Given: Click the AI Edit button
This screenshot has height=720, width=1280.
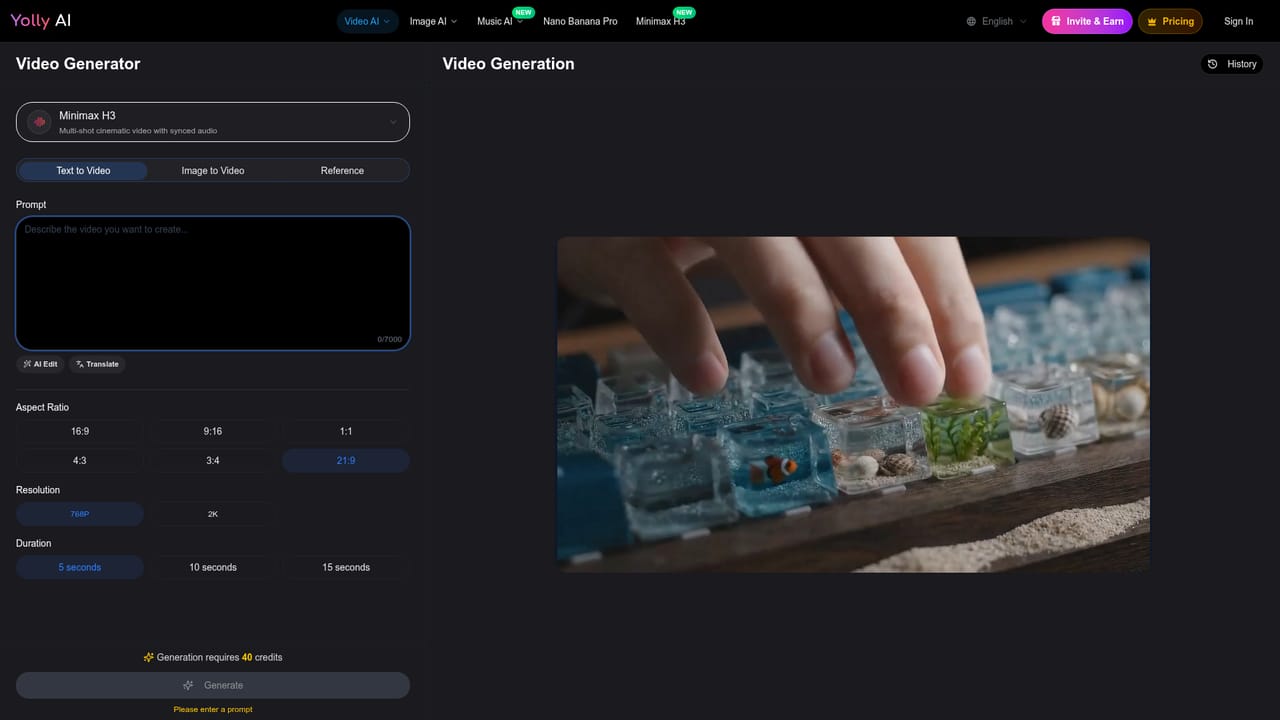Looking at the screenshot, I should pos(41,364).
